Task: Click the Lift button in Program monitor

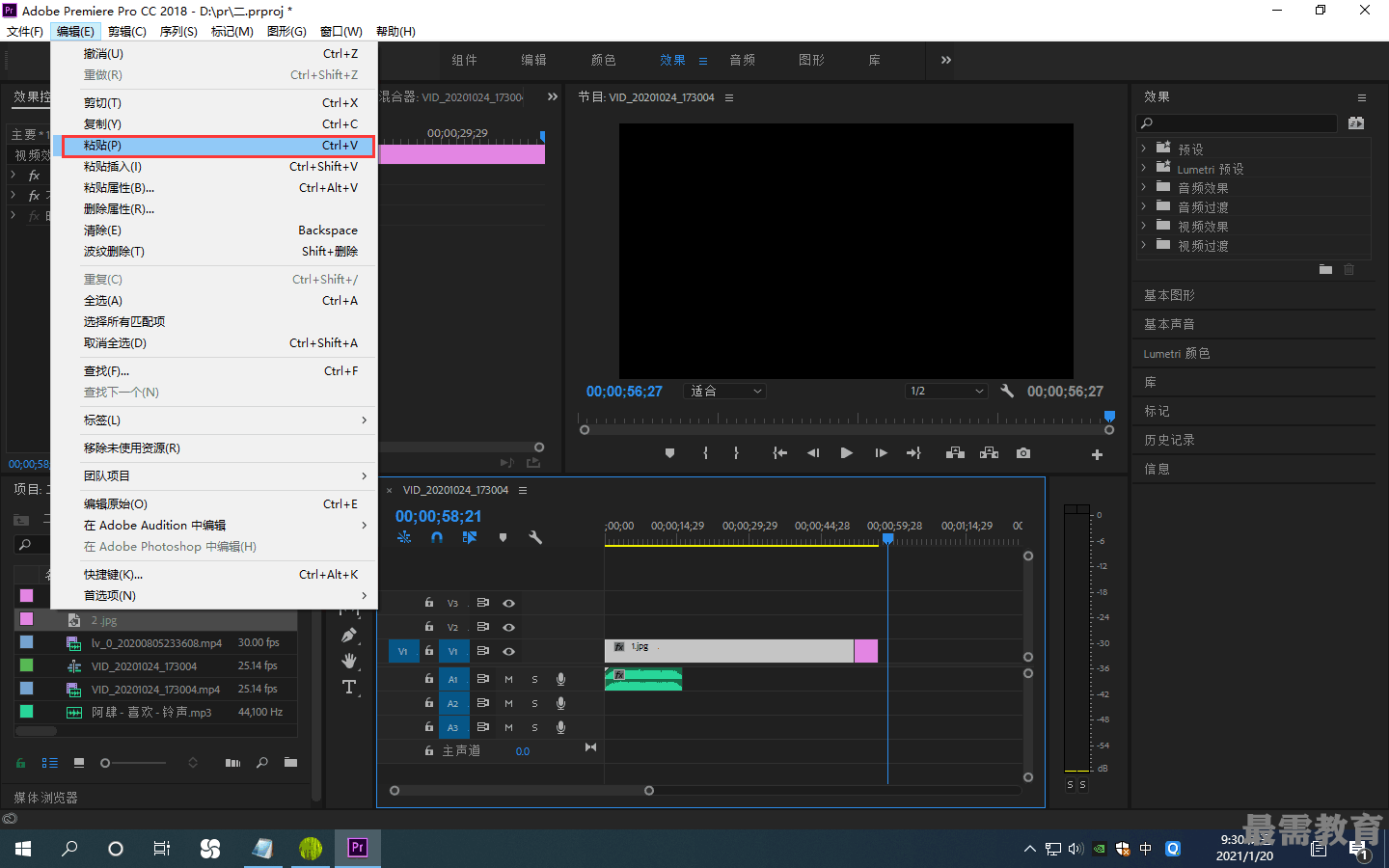Action: [955, 453]
